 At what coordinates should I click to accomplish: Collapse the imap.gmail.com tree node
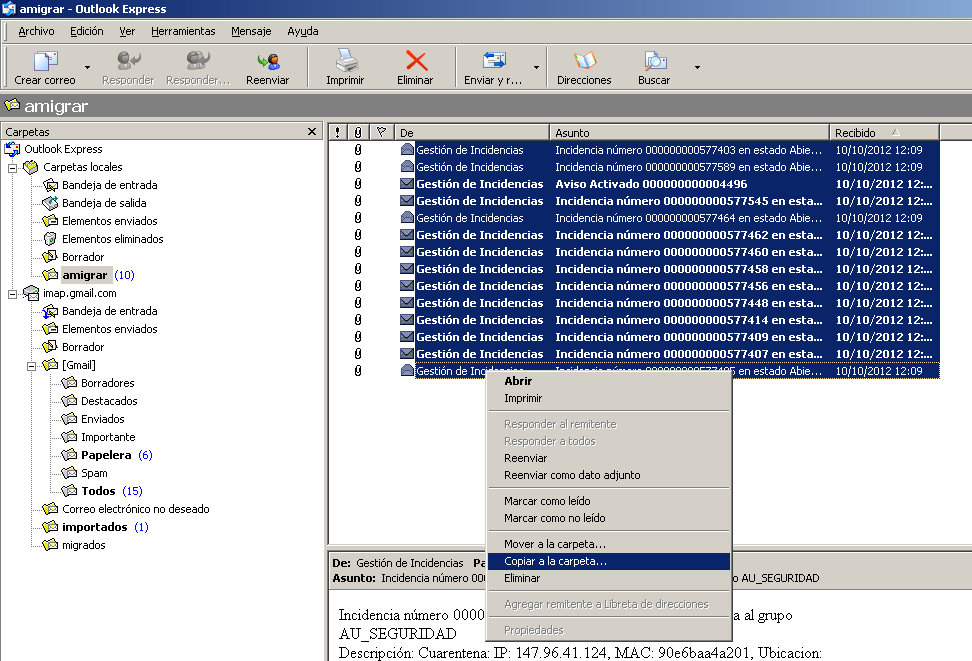coord(12,294)
